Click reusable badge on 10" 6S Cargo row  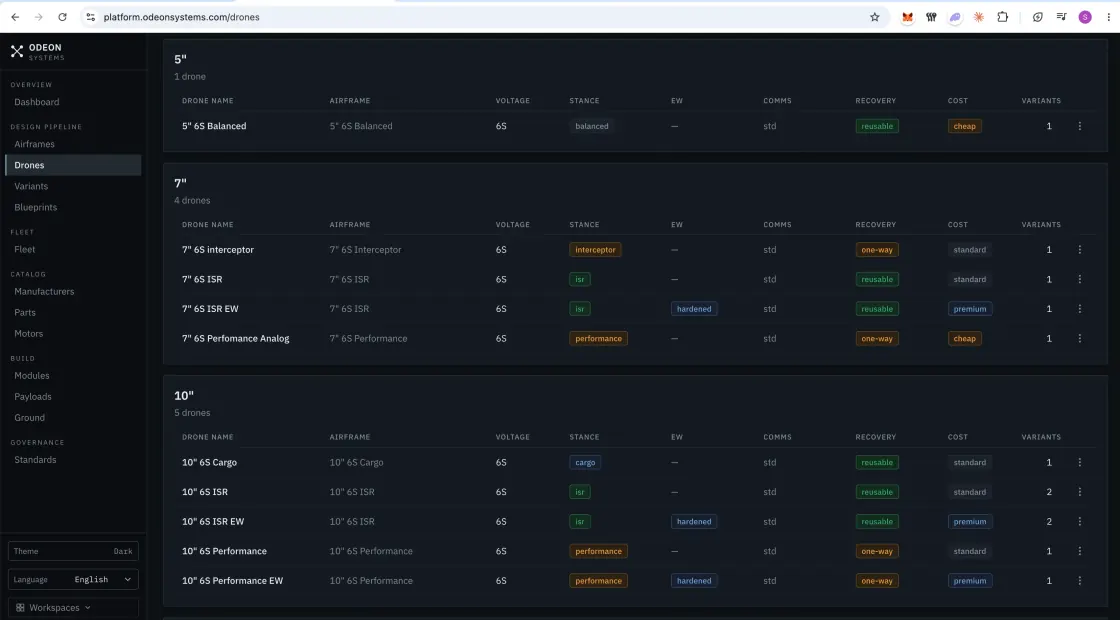(x=876, y=462)
